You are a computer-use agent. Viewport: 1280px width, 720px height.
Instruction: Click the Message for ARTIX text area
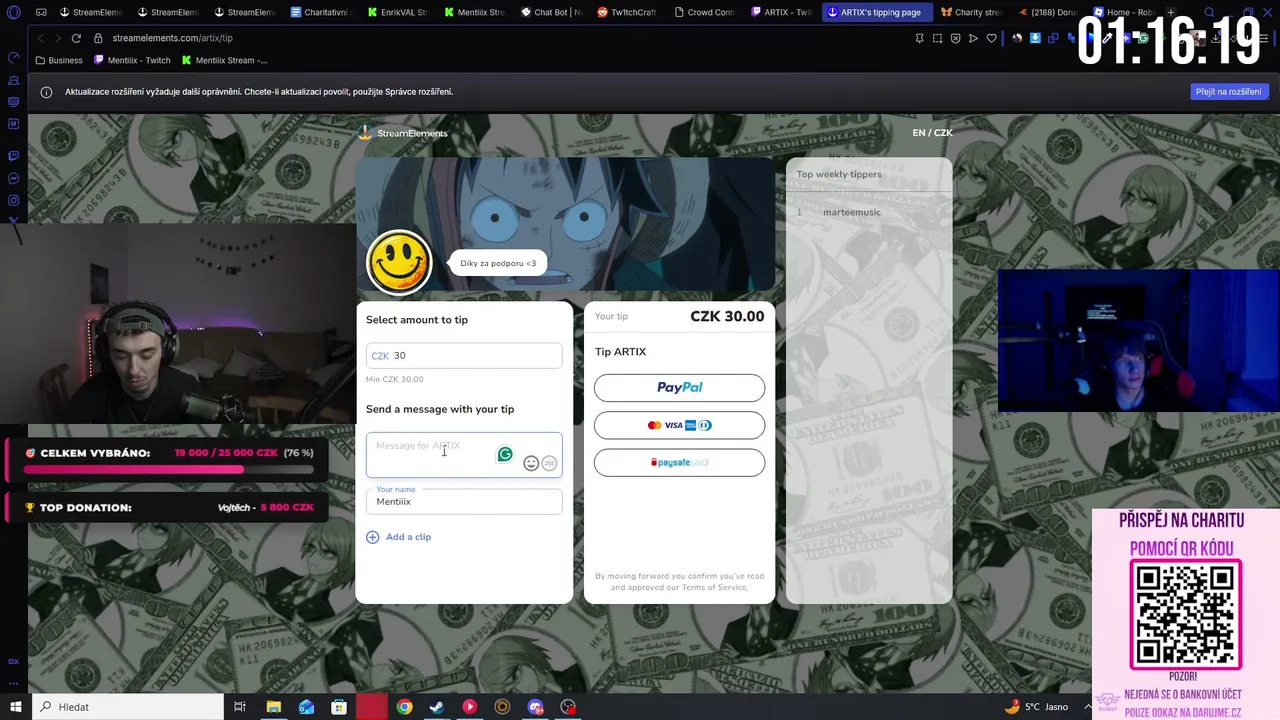pyautogui.click(x=464, y=455)
